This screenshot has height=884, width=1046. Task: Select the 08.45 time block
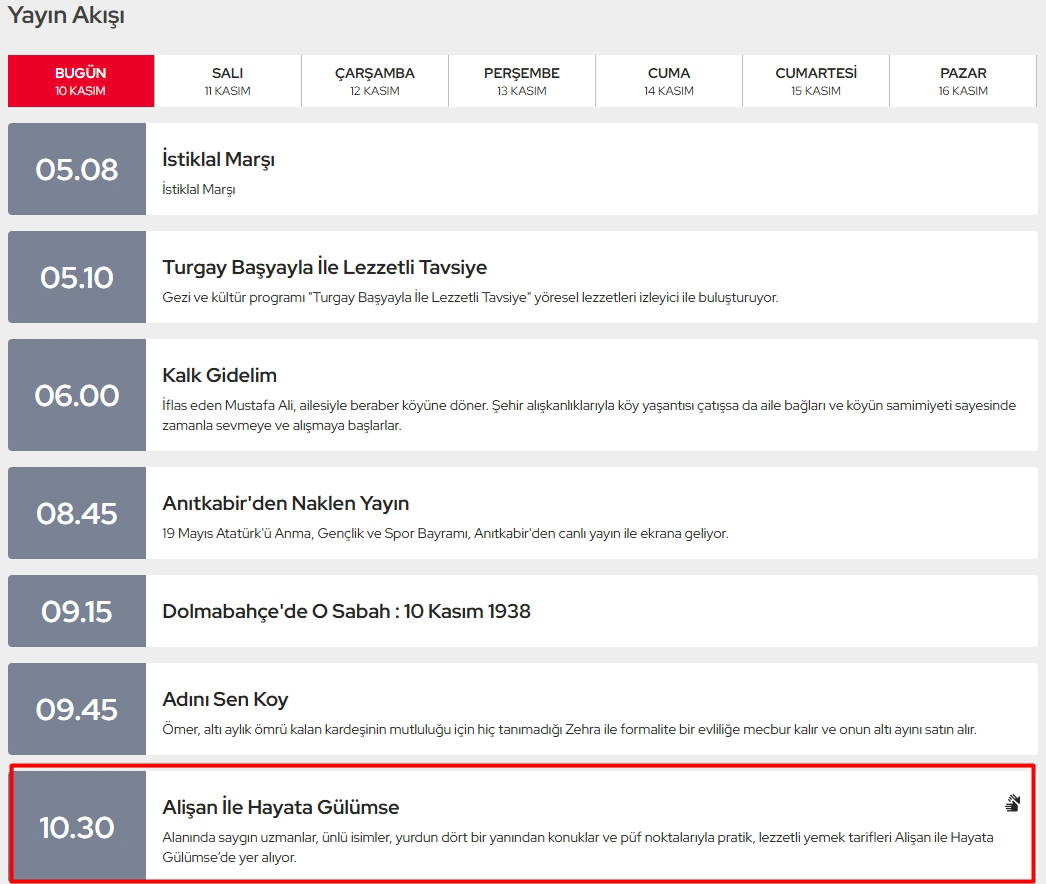(77, 513)
